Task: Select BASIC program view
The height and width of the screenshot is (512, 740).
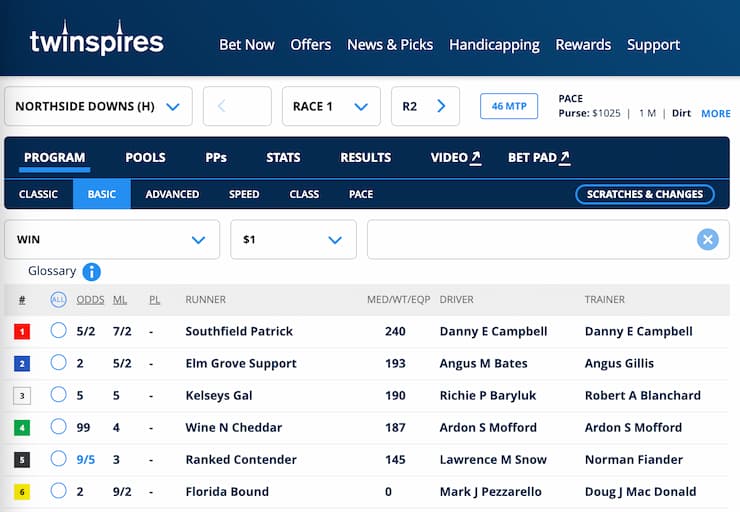Action: pyautogui.click(x=102, y=194)
